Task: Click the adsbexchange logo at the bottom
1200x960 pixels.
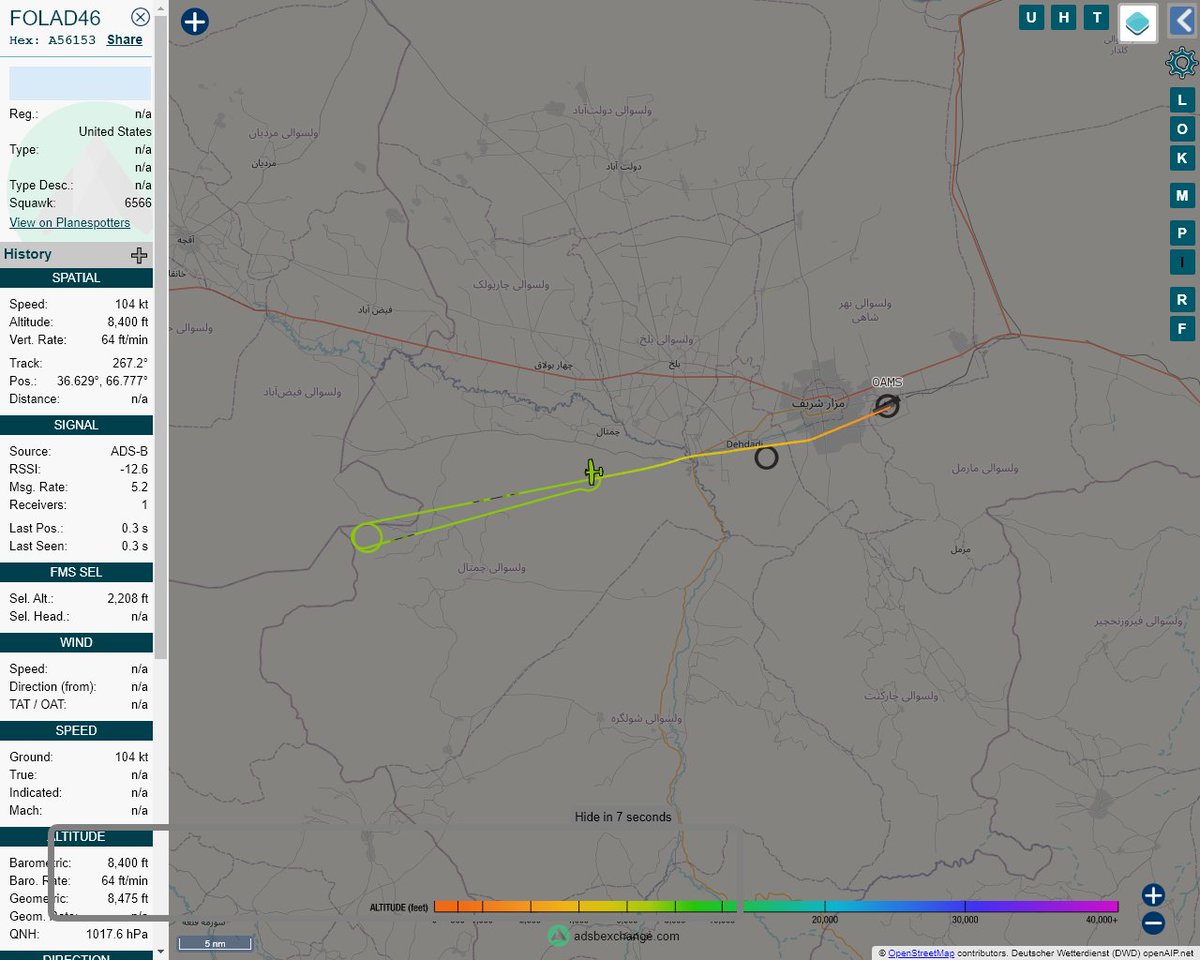Action: pos(559,936)
